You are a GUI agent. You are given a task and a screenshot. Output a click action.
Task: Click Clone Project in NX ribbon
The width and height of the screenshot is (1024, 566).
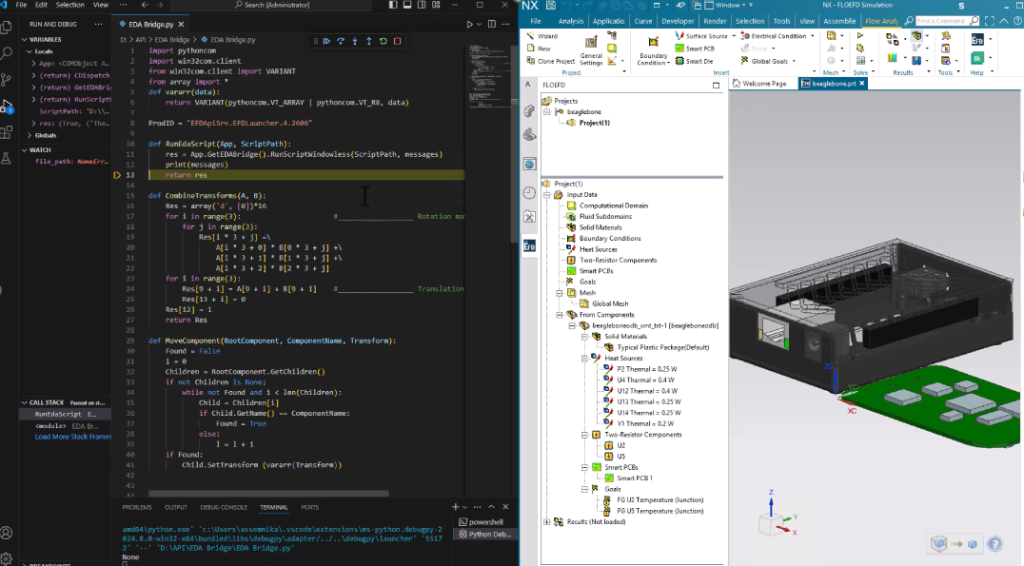point(550,61)
